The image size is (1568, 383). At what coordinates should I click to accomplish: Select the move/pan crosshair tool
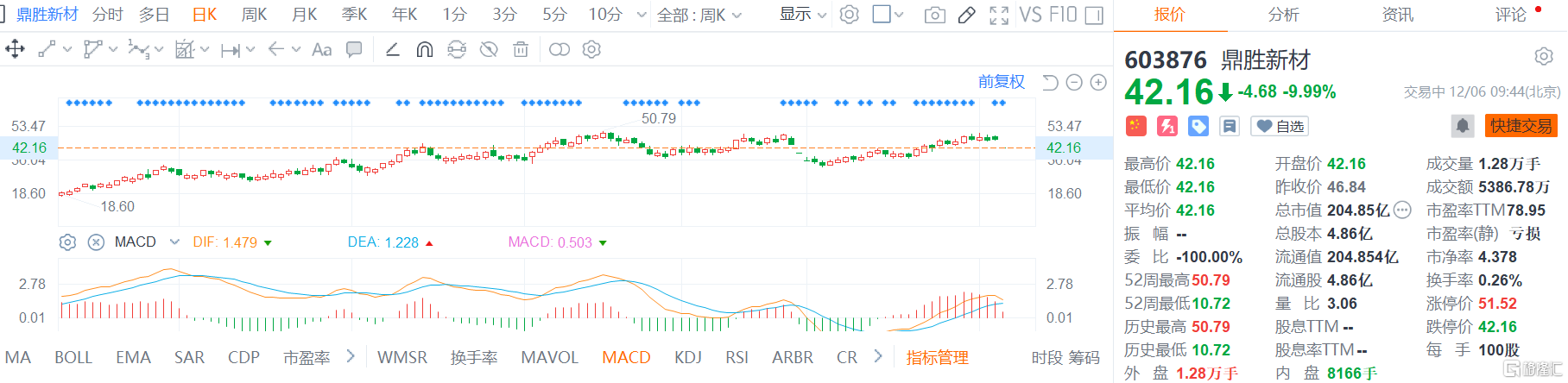15,49
